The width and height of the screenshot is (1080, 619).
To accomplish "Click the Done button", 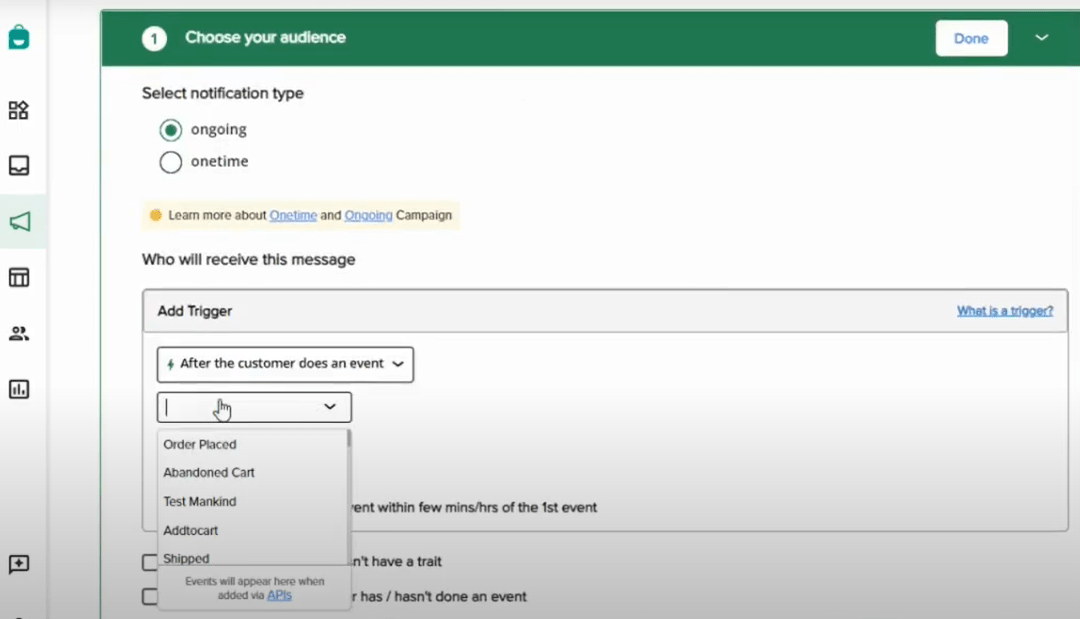I will point(971,37).
